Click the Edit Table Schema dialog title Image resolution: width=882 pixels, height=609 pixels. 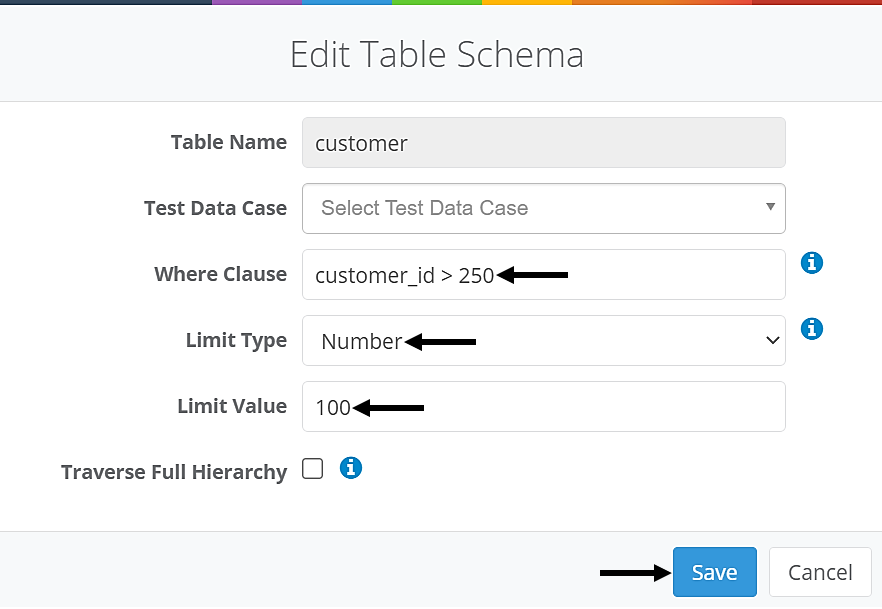tap(437, 54)
